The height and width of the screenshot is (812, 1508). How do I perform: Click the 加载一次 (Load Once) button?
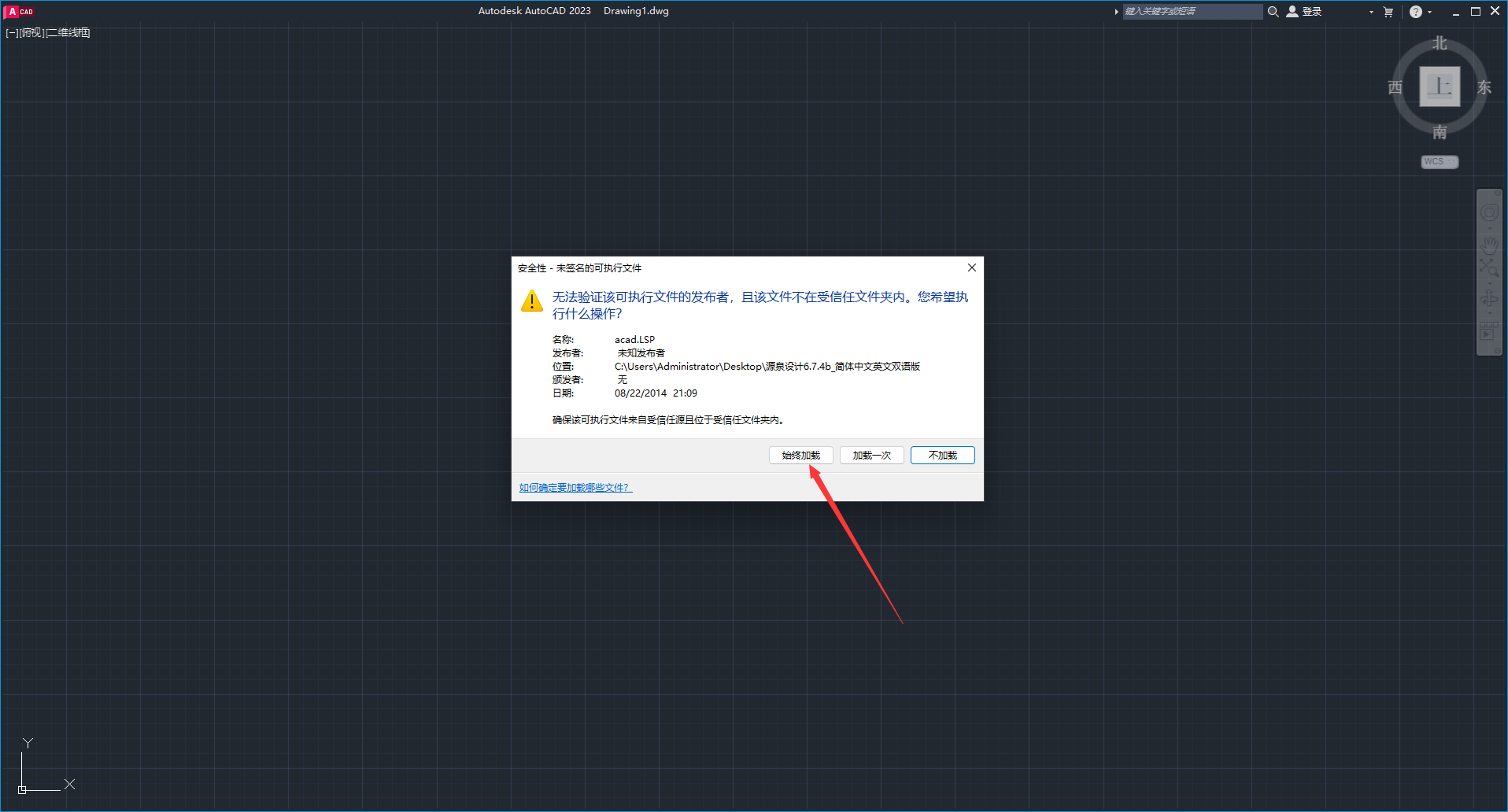[x=871, y=456]
